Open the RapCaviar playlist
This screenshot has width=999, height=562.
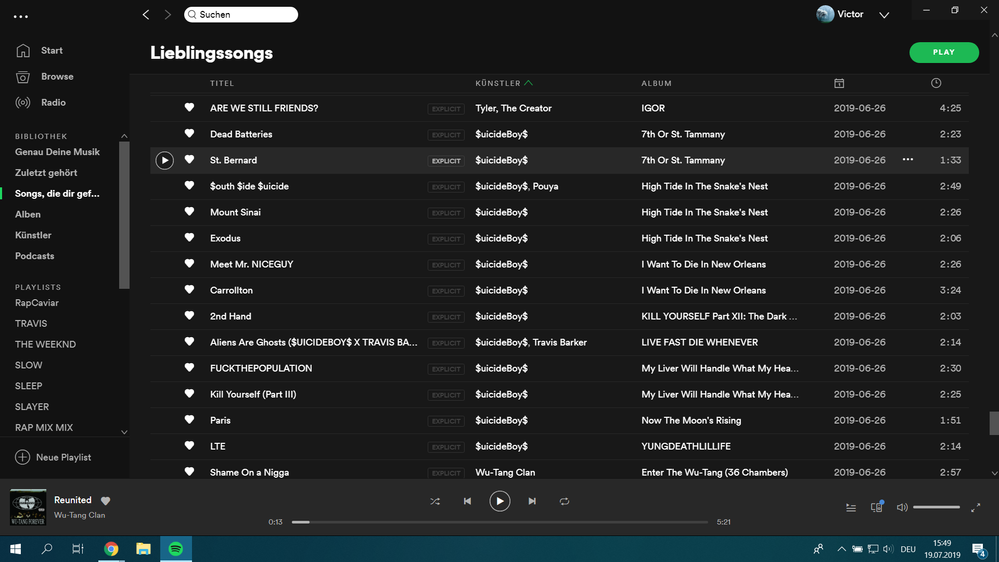[36, 303]
